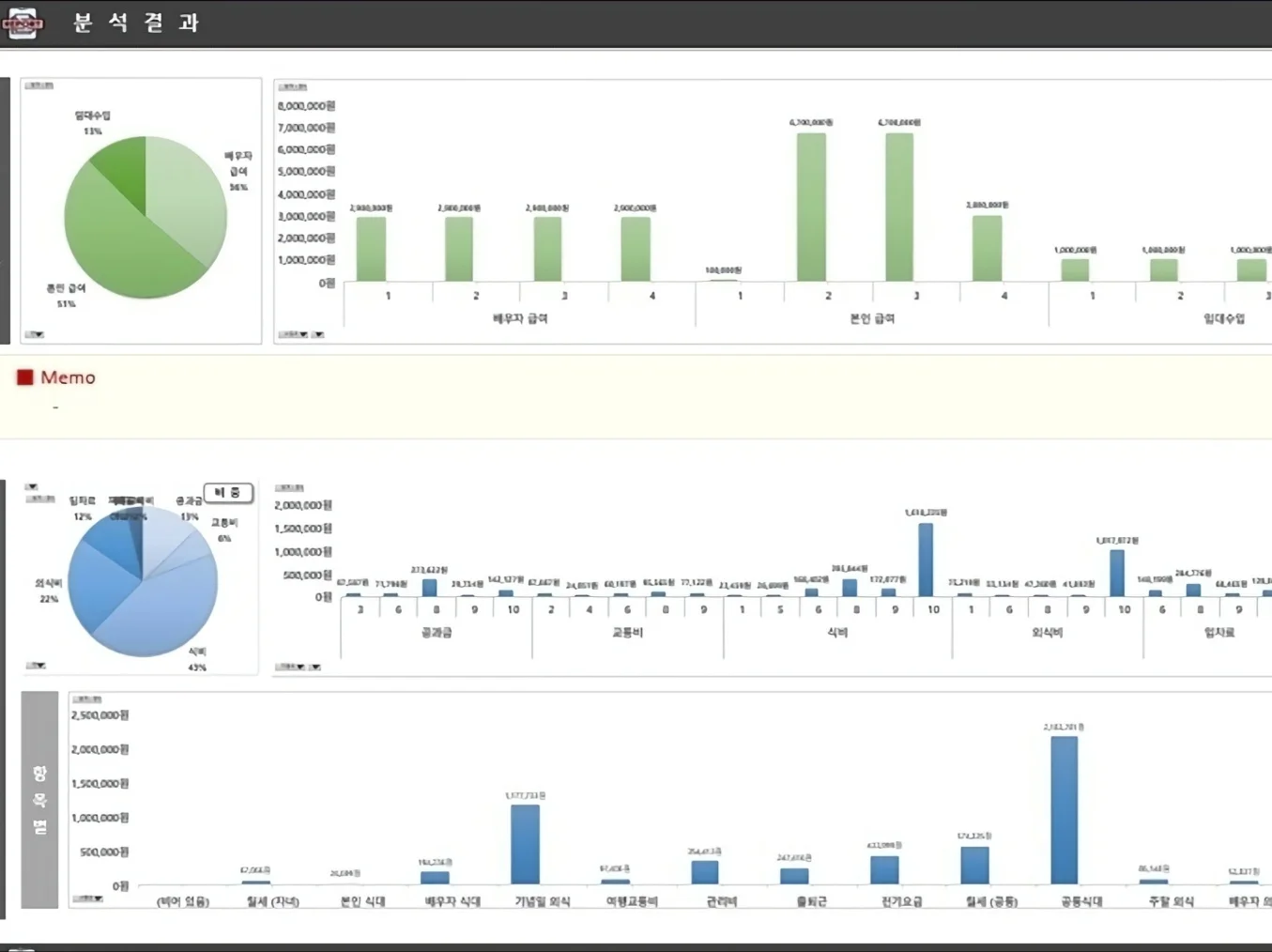This screenshot has height=952, width=1272.
Task: Click the 전기요금 bar in item chart
Action: [884, 869]
